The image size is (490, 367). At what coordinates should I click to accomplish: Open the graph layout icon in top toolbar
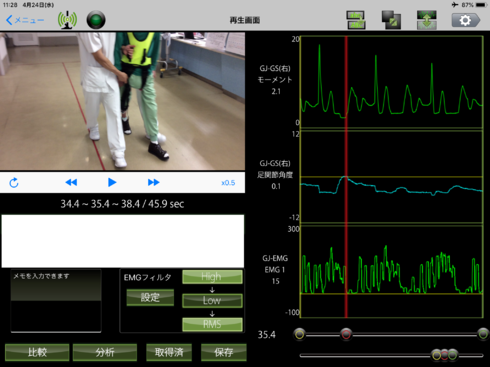click(356, 20)
